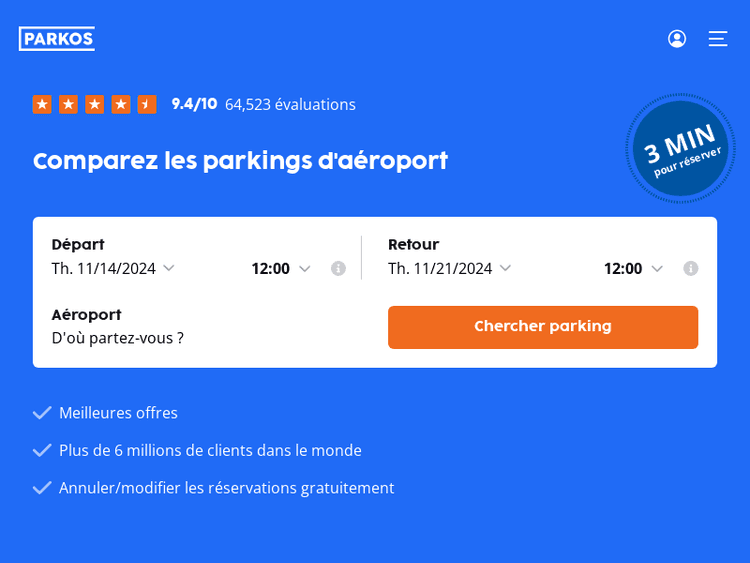Click the return time info icon
The height and width of the screenshot is (563, 750).
pos(691,268)
